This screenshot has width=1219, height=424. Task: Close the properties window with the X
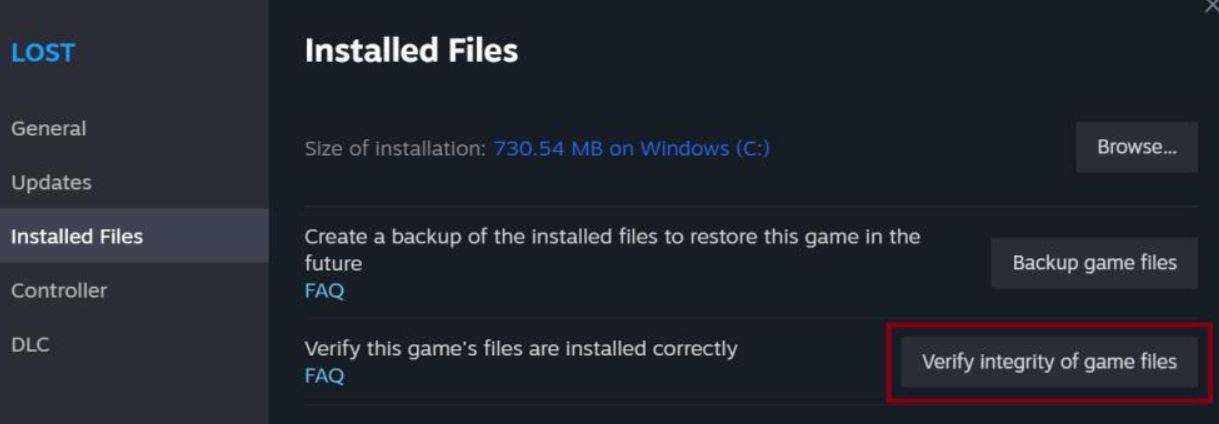1211,7
